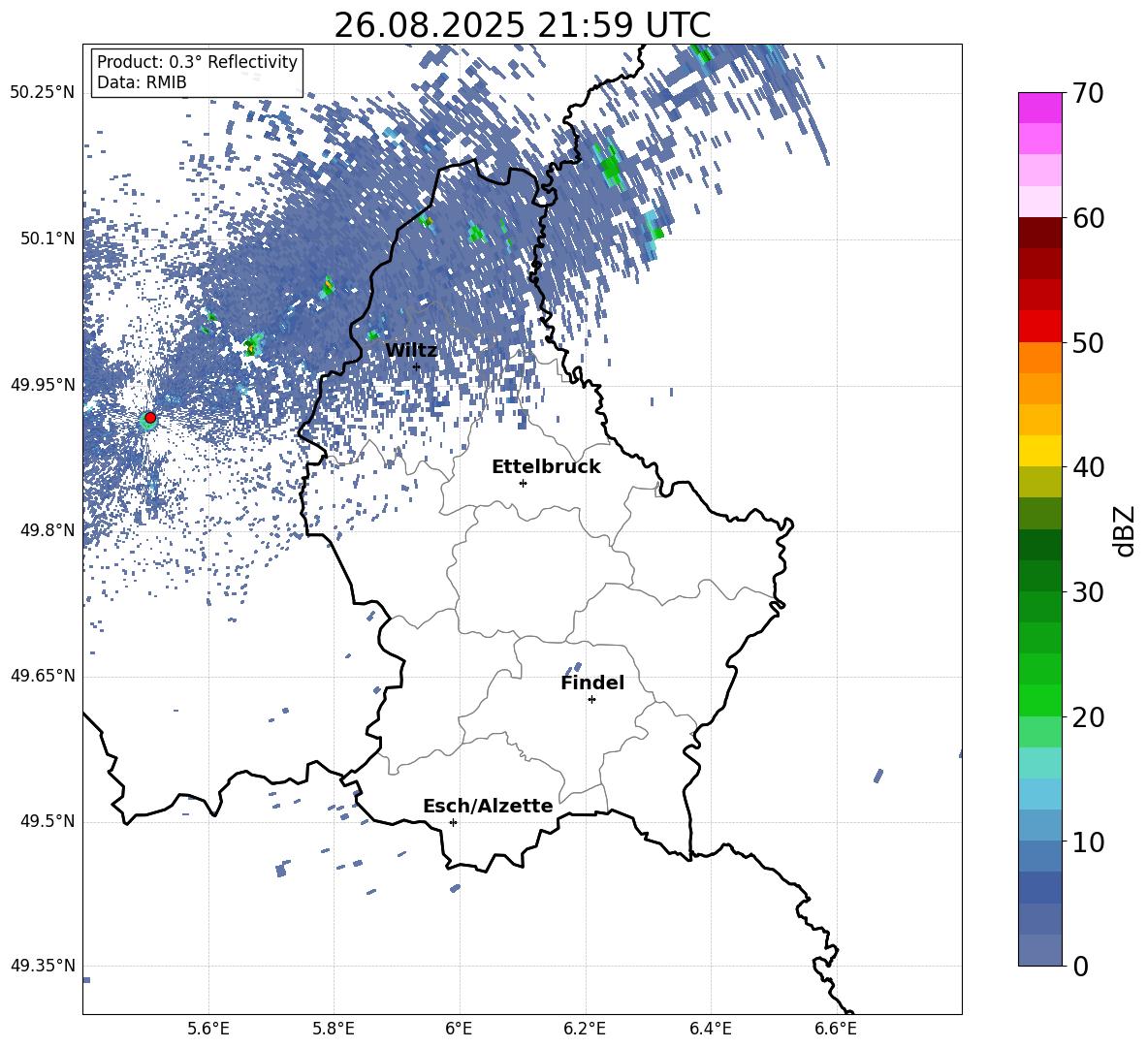Click the 40 tick on the colorbar

tap(1088, 467)
